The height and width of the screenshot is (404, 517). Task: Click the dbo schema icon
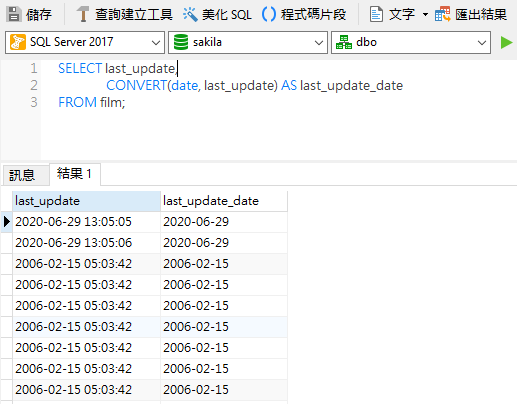point(344,42)
